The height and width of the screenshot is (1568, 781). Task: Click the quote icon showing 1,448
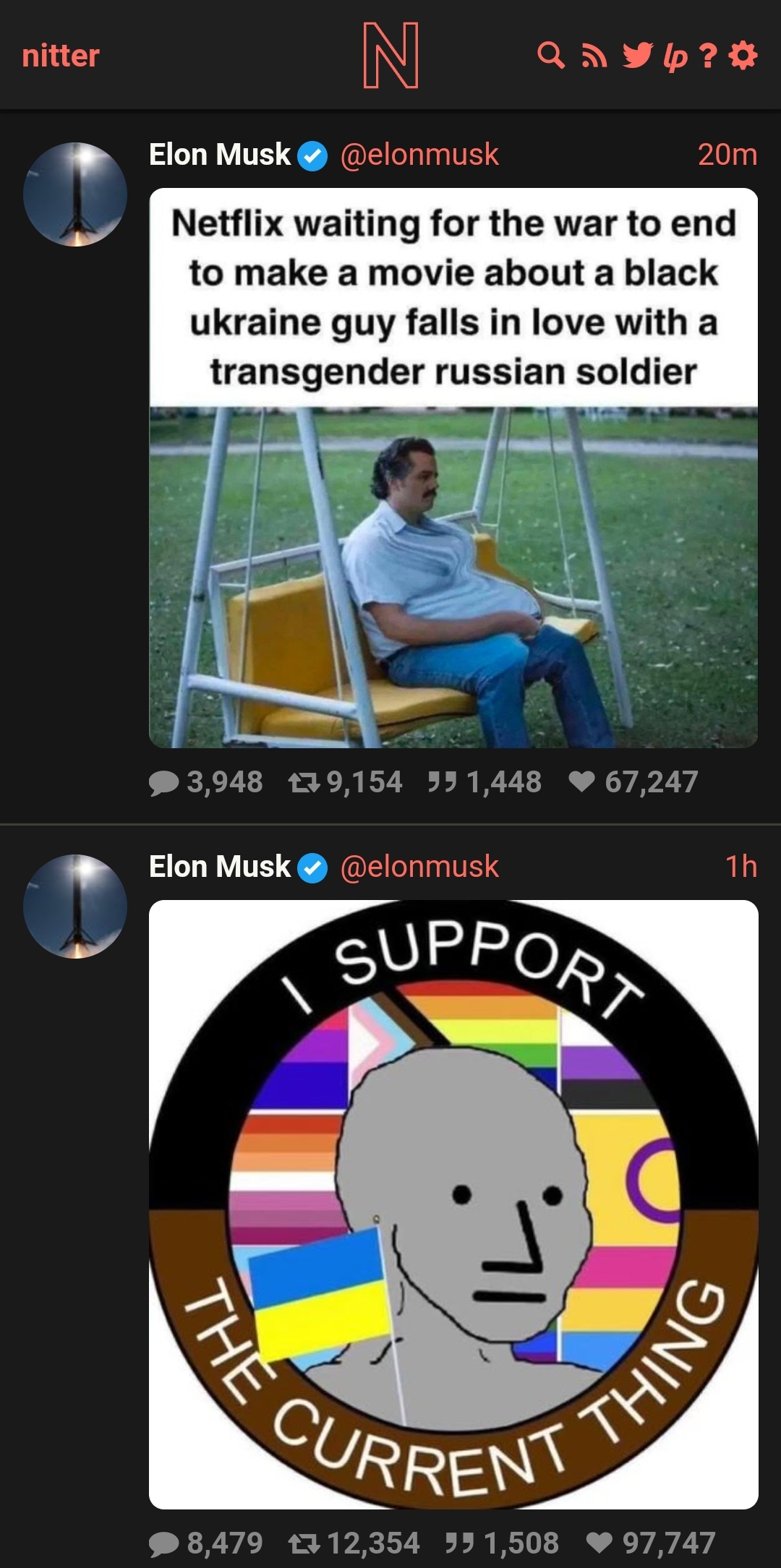point(442,781)
